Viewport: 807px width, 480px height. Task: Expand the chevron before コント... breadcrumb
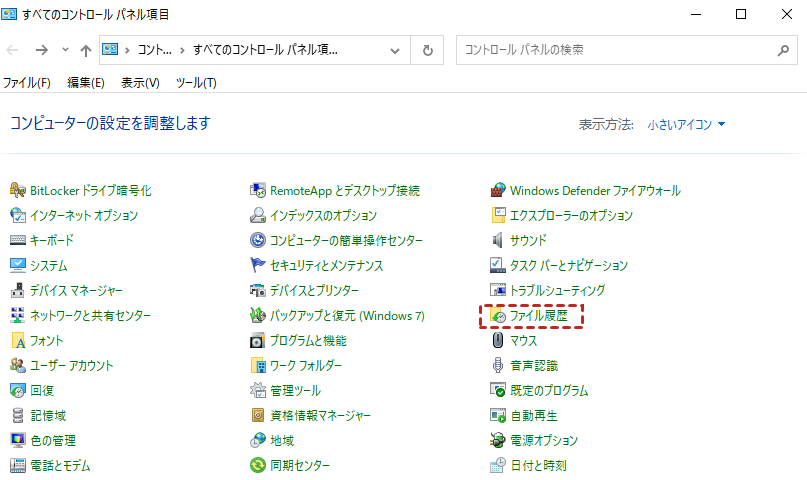click(127, 50)
